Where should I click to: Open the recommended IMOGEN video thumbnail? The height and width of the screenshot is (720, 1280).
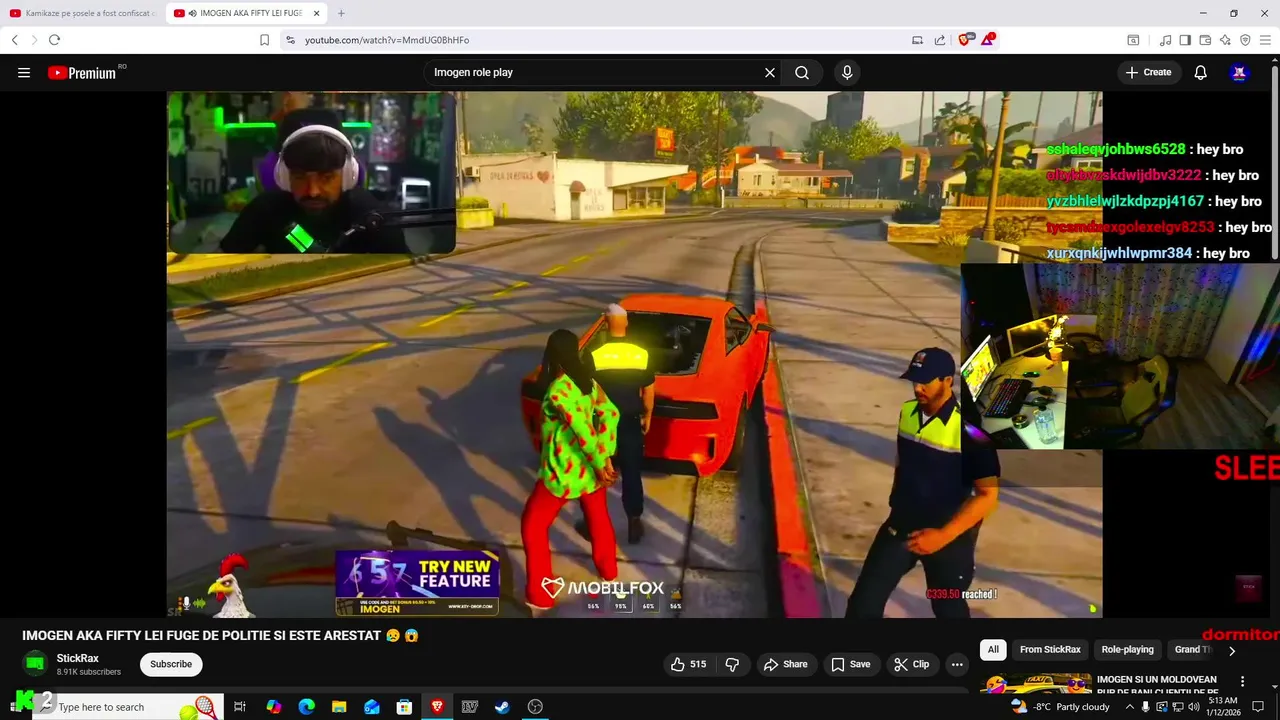[x=1036, y=684]
